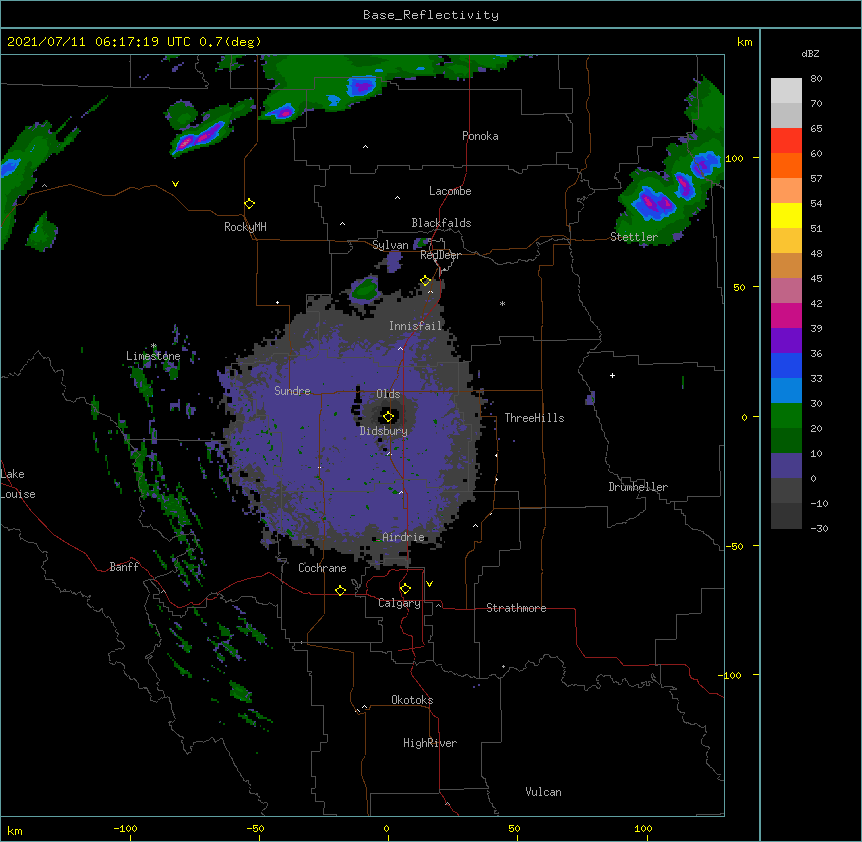862x842 pixels.
Task: Choose the blue 33-36 dBZ legend swatch
Action: (x=786, y=365)
